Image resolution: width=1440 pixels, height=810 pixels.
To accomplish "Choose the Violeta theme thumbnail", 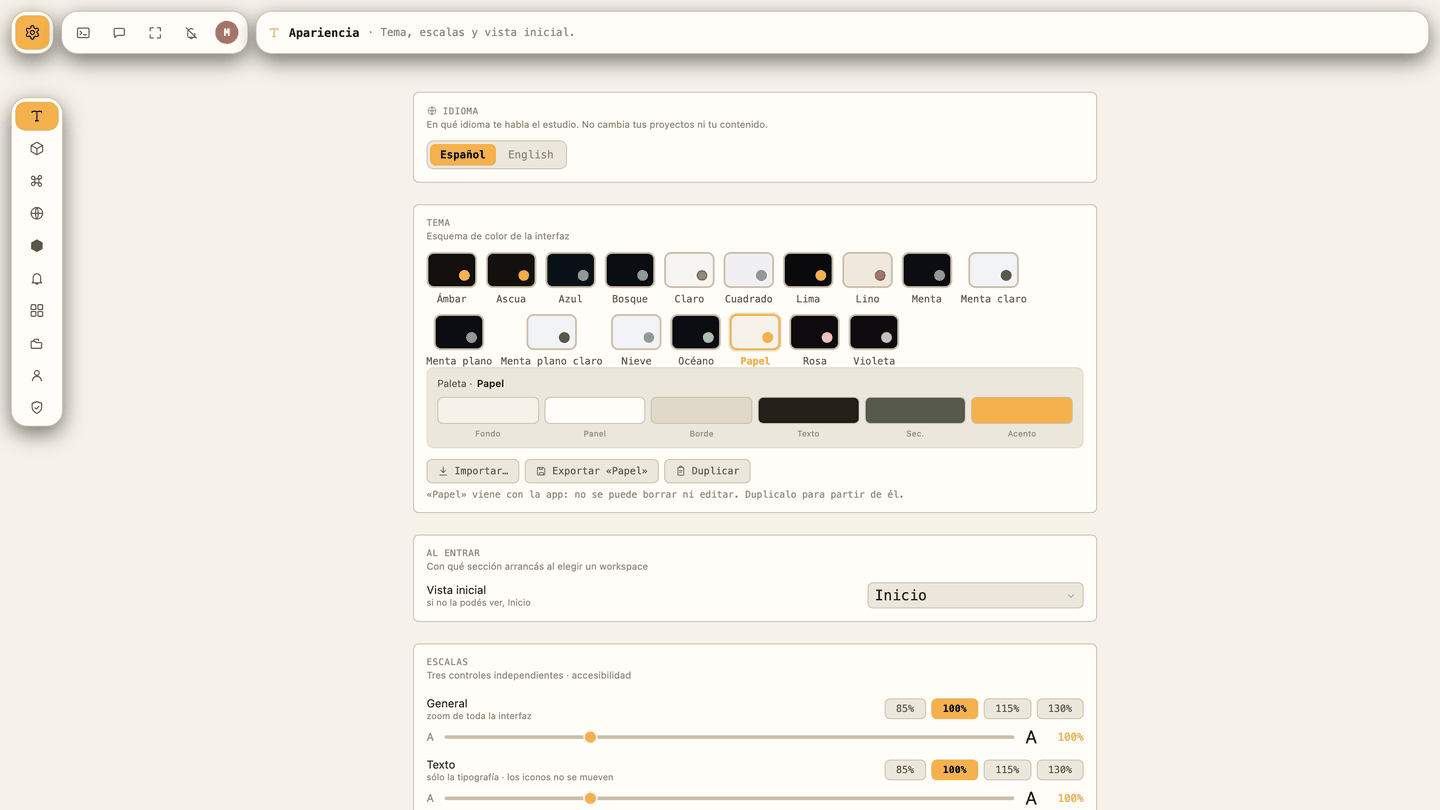I will [x=874, y=332].
